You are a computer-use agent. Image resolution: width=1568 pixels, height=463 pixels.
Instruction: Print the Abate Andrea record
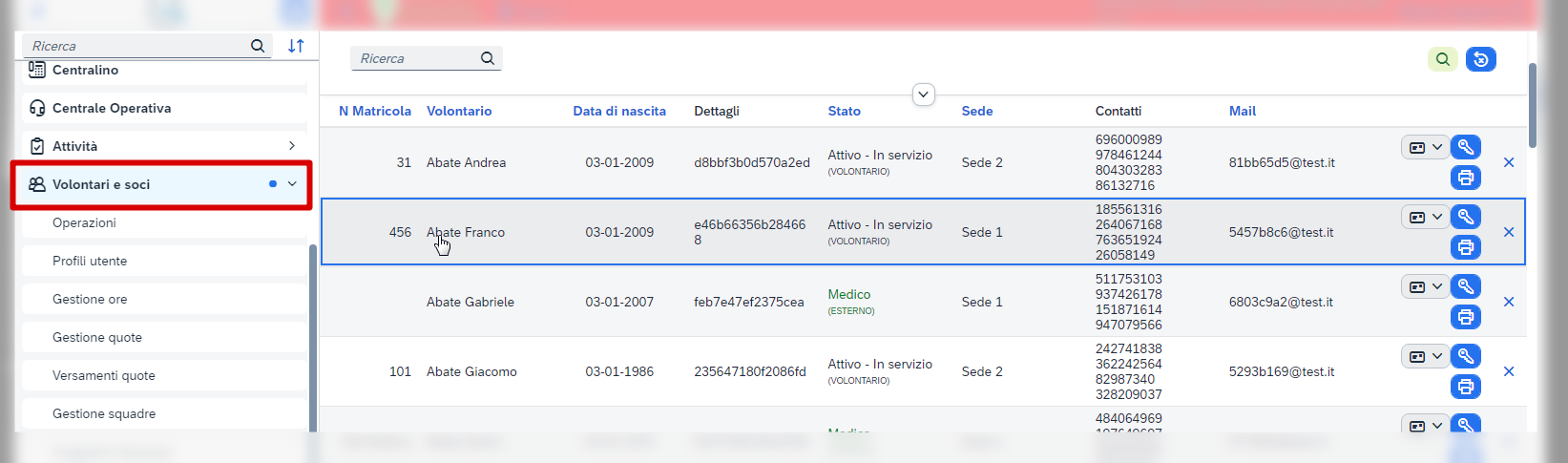click(1465, 178)
